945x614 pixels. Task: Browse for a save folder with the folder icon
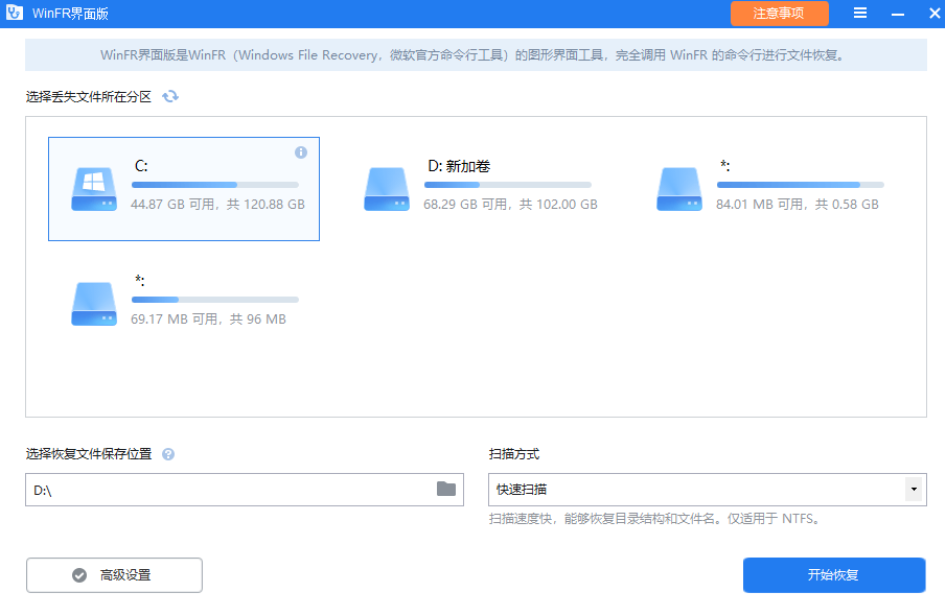[446, 489]
